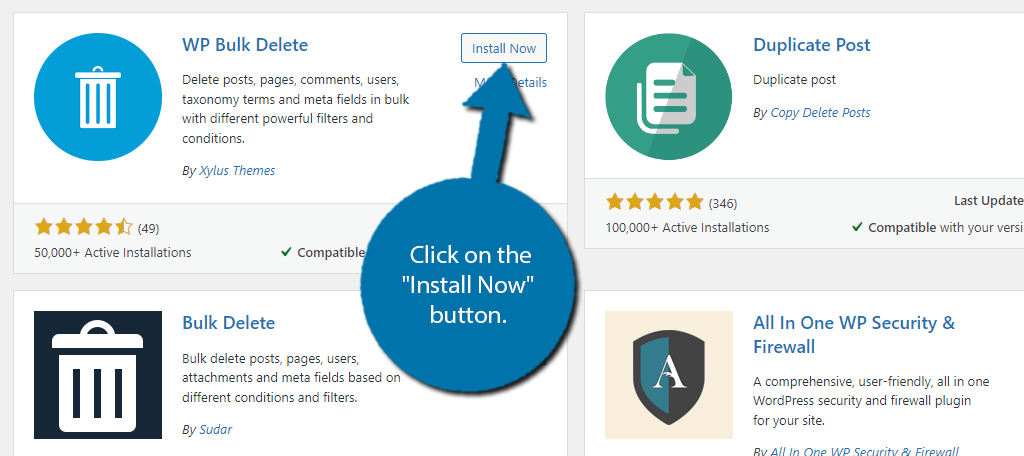Click the five-star rating for Duplicate Post
1024x456 pixels.
[654, 202]
